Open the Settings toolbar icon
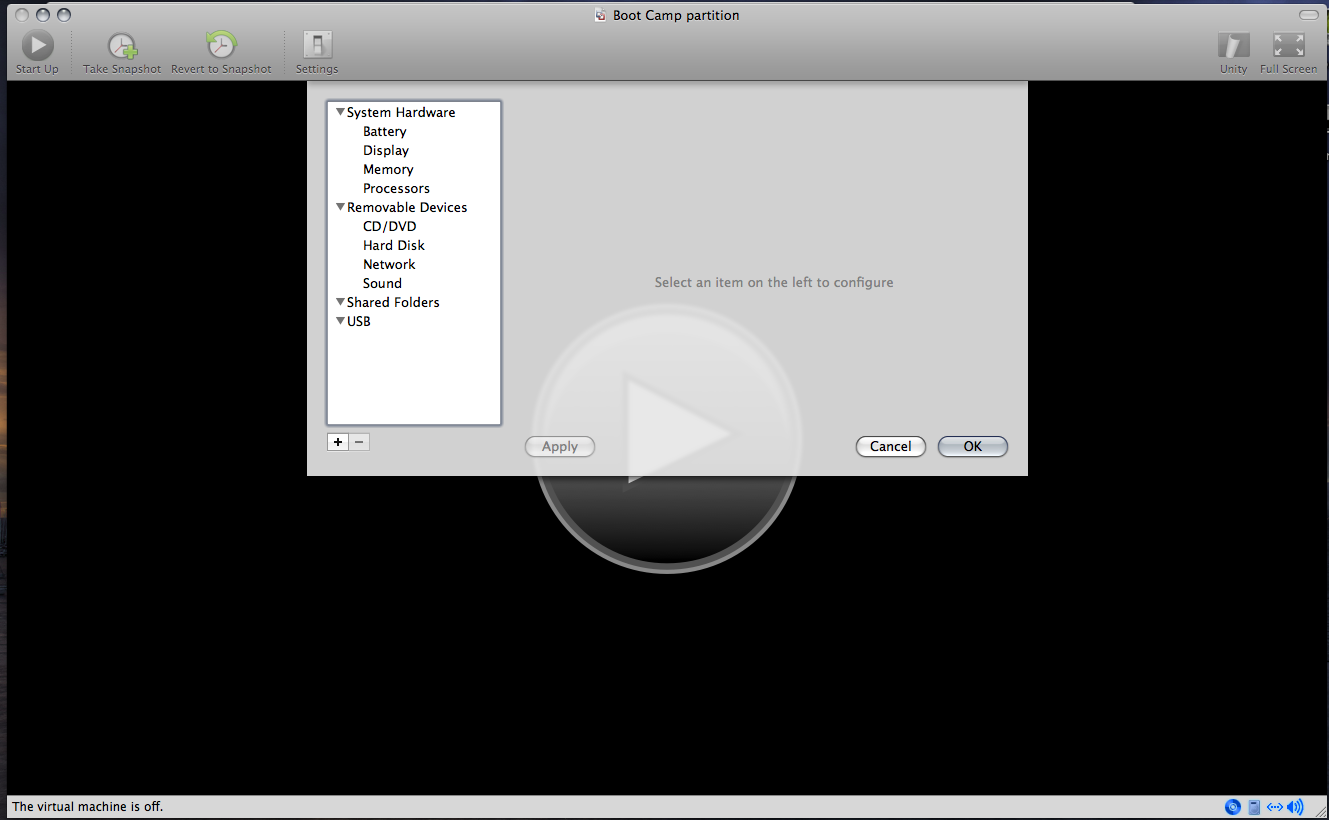 pos(317,46)
